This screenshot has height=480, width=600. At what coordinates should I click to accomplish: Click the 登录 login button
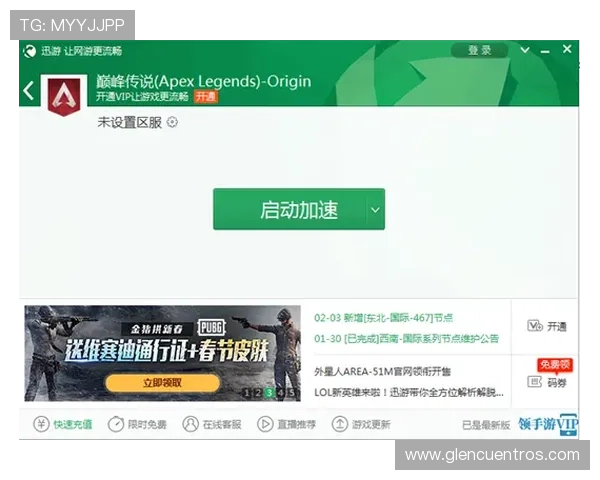tap(479, 51)
